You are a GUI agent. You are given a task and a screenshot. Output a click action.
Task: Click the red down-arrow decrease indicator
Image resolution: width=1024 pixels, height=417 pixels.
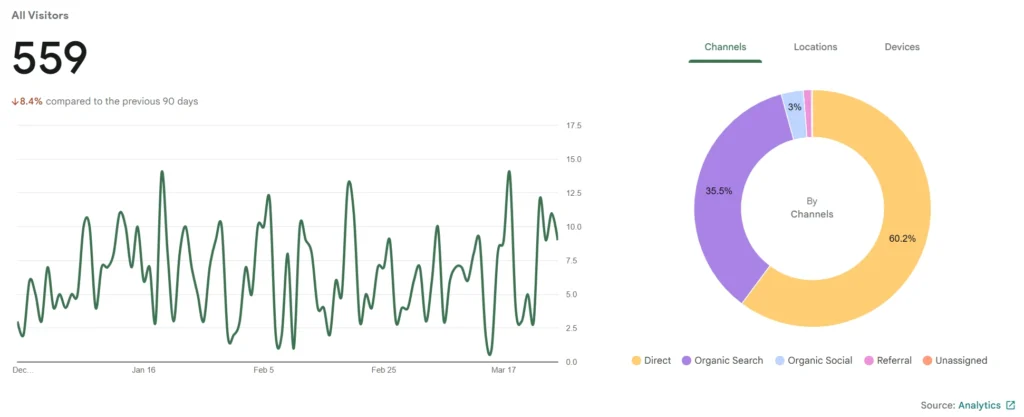15,101
